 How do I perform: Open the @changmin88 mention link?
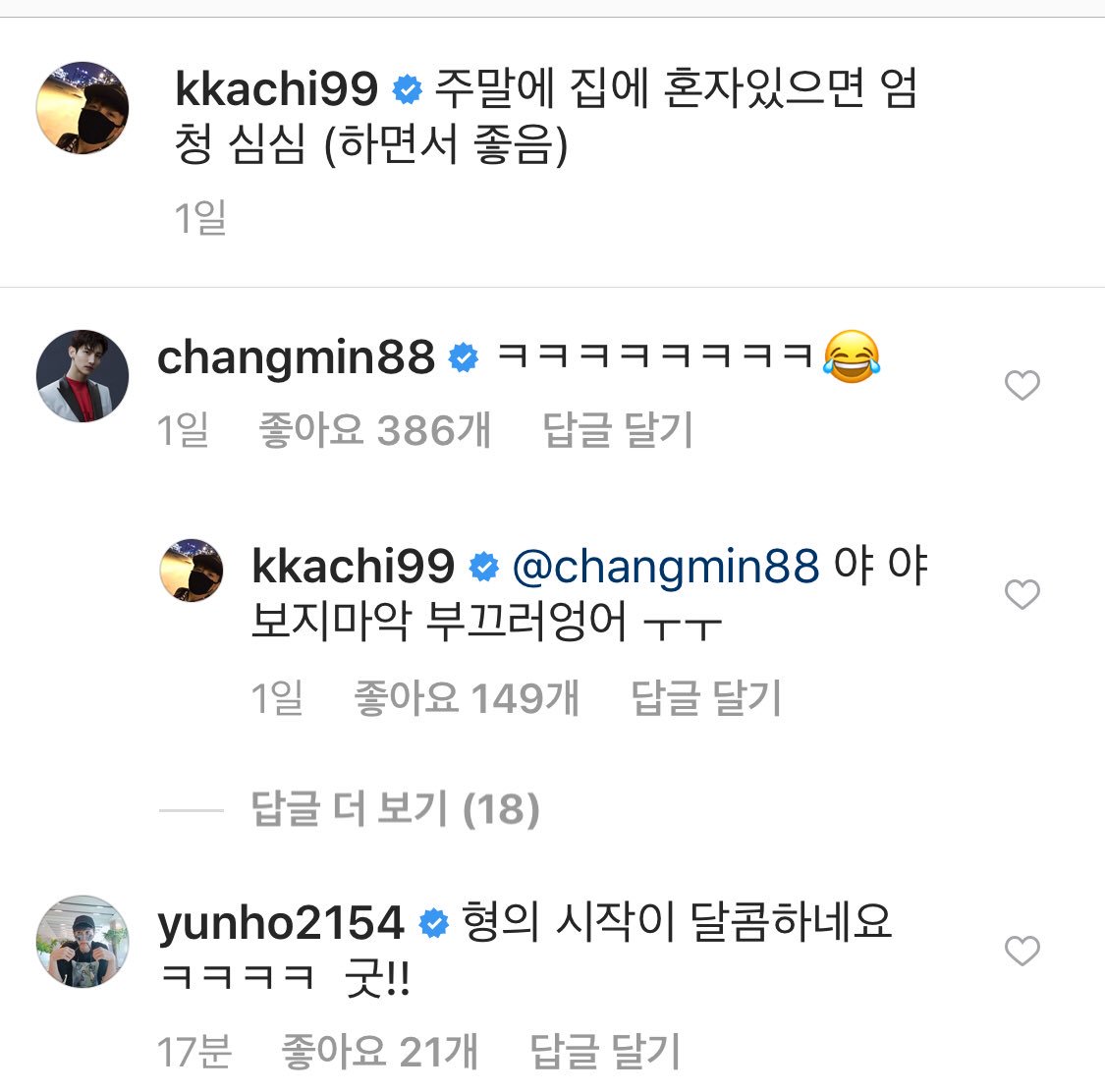(666, 567)
